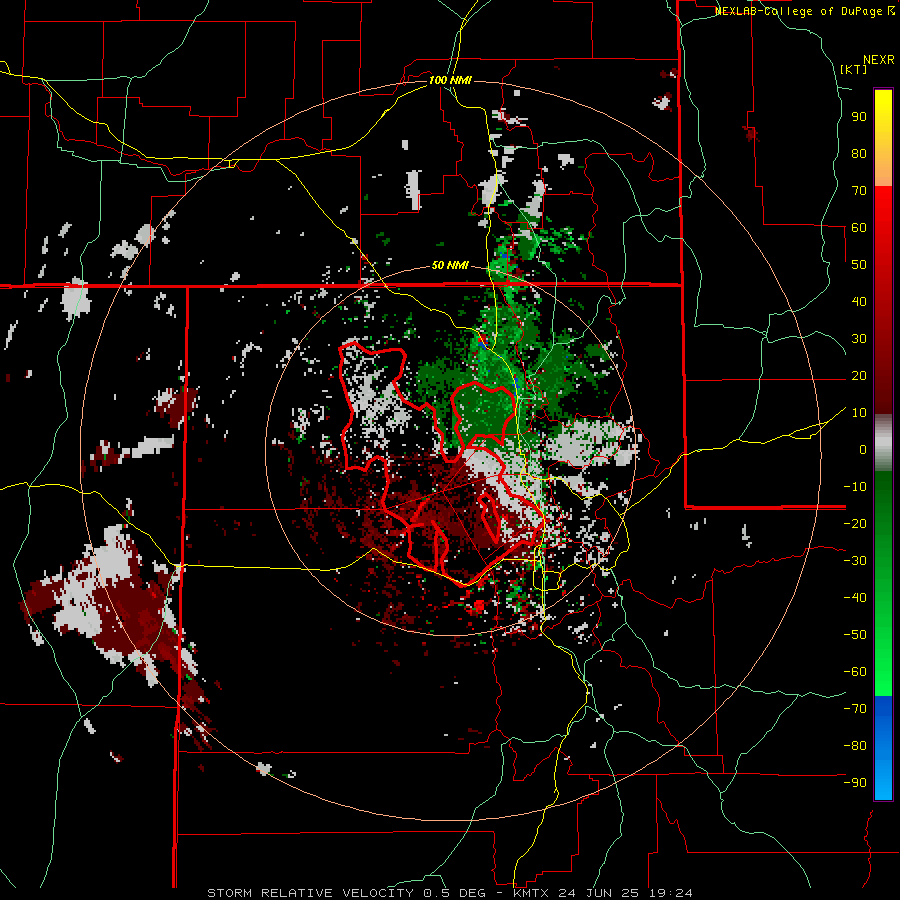Click the 10 value on the velocity scale
The width and height of the screenshot is (900, 900).
coord(859,413)
